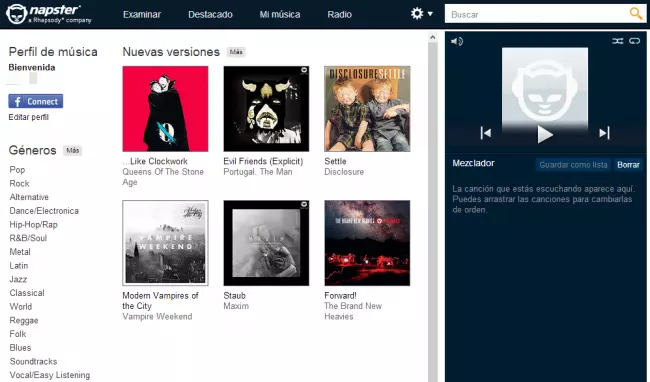Image resolution: width=650 pixels, height=382 pixels.
Task: Open the Examinar menu
Action: coord(142,15)
